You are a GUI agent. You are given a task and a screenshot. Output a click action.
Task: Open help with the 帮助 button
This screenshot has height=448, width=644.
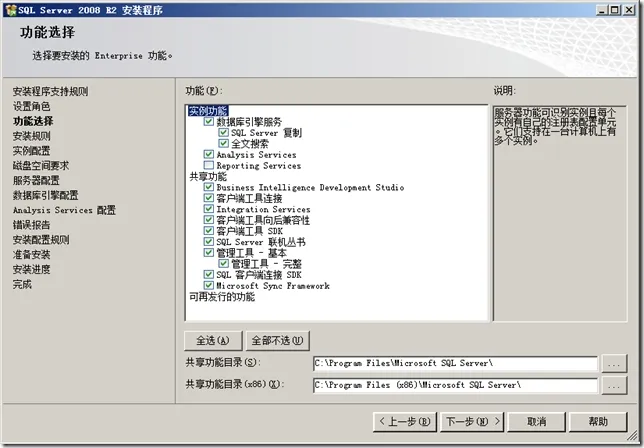pos(598,422)
